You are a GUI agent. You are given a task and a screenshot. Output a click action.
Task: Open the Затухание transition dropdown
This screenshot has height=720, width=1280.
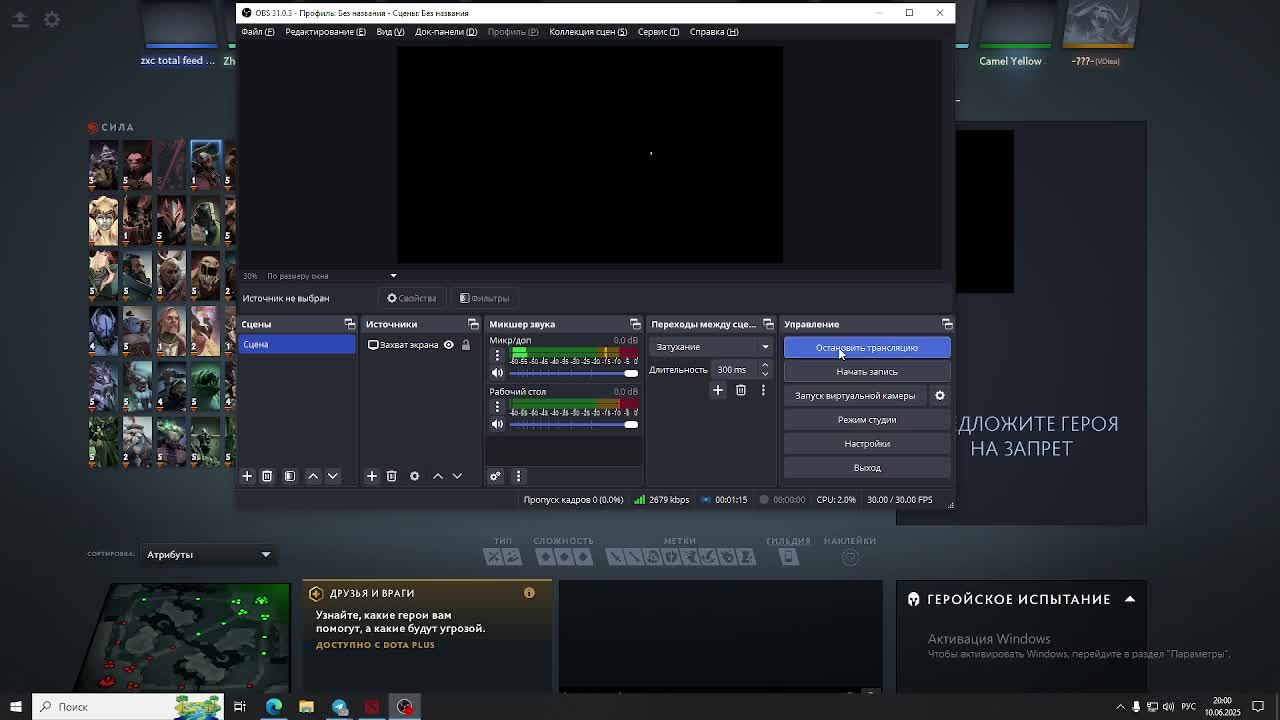click(712, 347)
